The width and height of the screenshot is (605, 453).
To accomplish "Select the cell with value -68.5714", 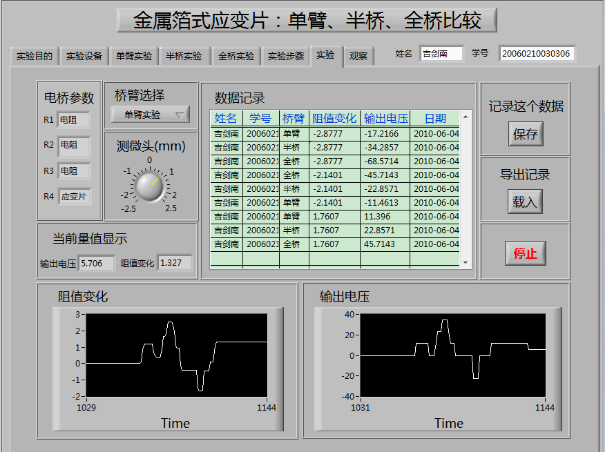I will 385,161.
